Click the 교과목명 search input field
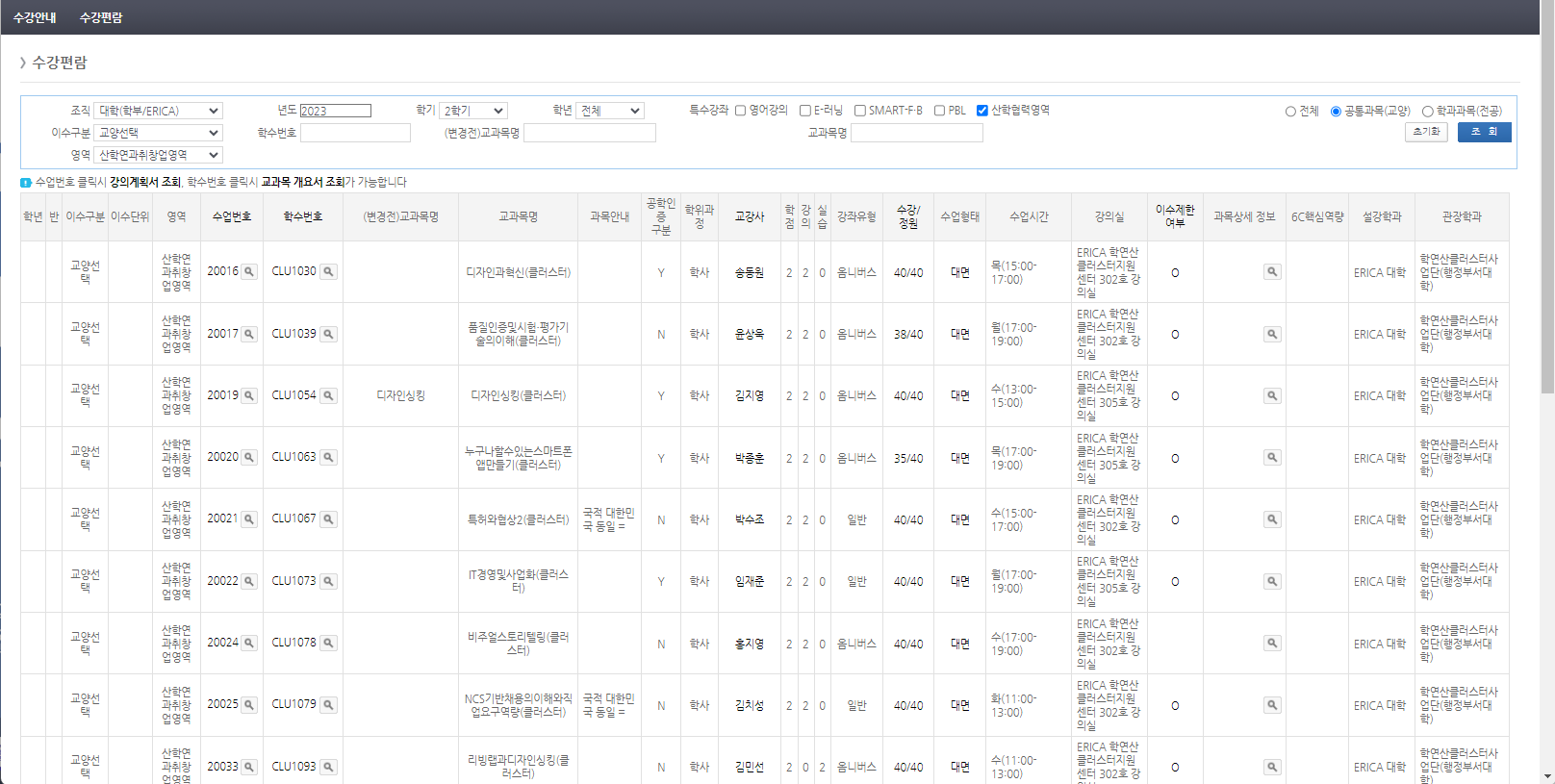 916,133
